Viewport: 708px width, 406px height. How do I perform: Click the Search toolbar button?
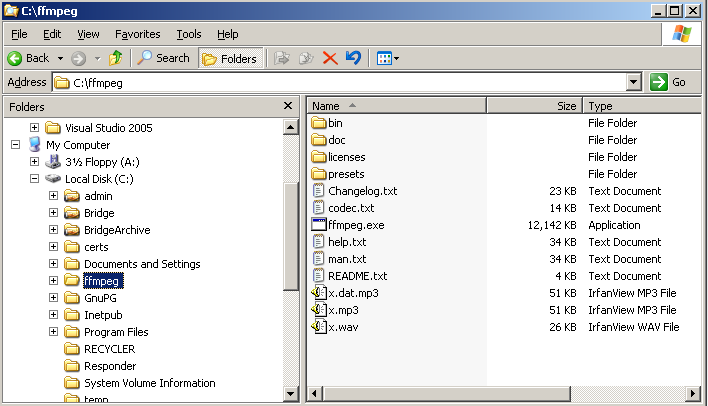click(164, 58)
